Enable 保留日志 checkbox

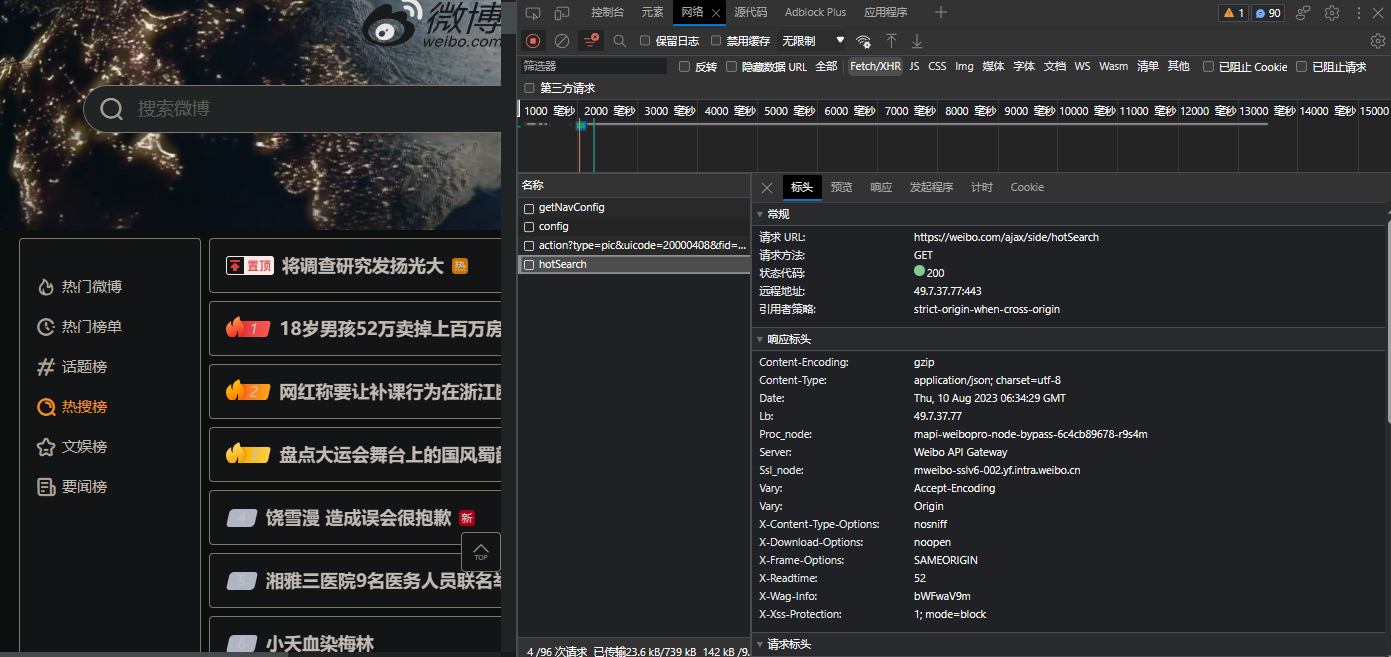pos(645,41)
